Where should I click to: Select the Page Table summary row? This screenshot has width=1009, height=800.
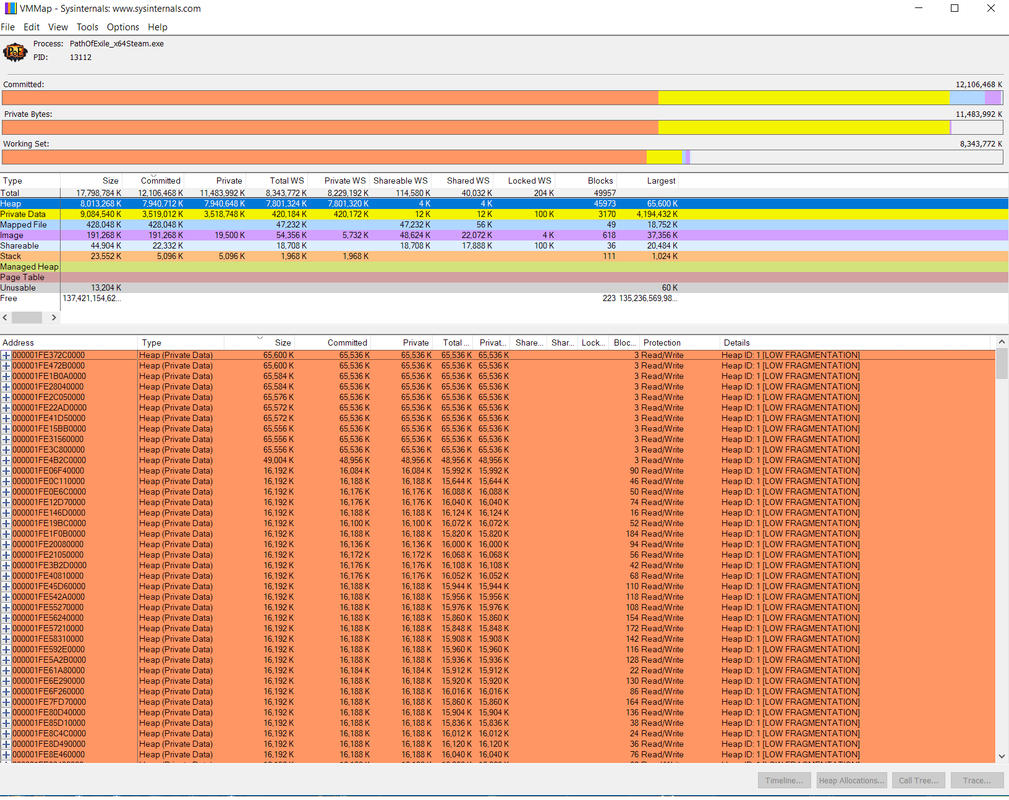(504, 277)
